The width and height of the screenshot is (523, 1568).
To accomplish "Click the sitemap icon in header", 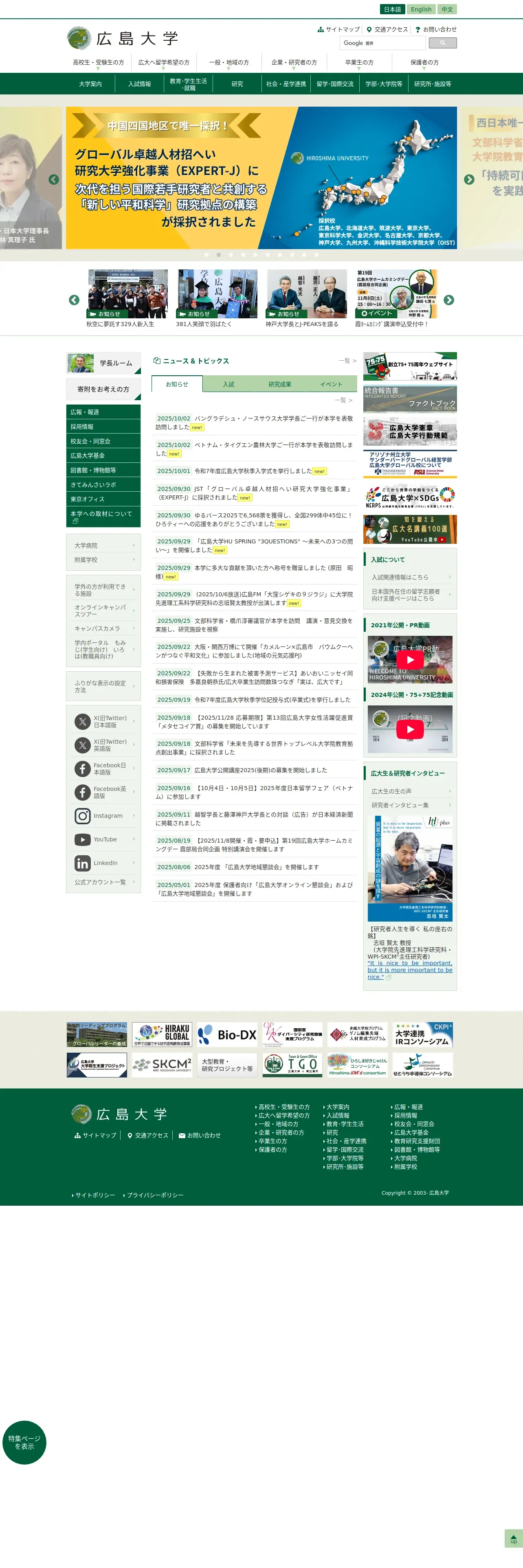I will pos(320,29).
